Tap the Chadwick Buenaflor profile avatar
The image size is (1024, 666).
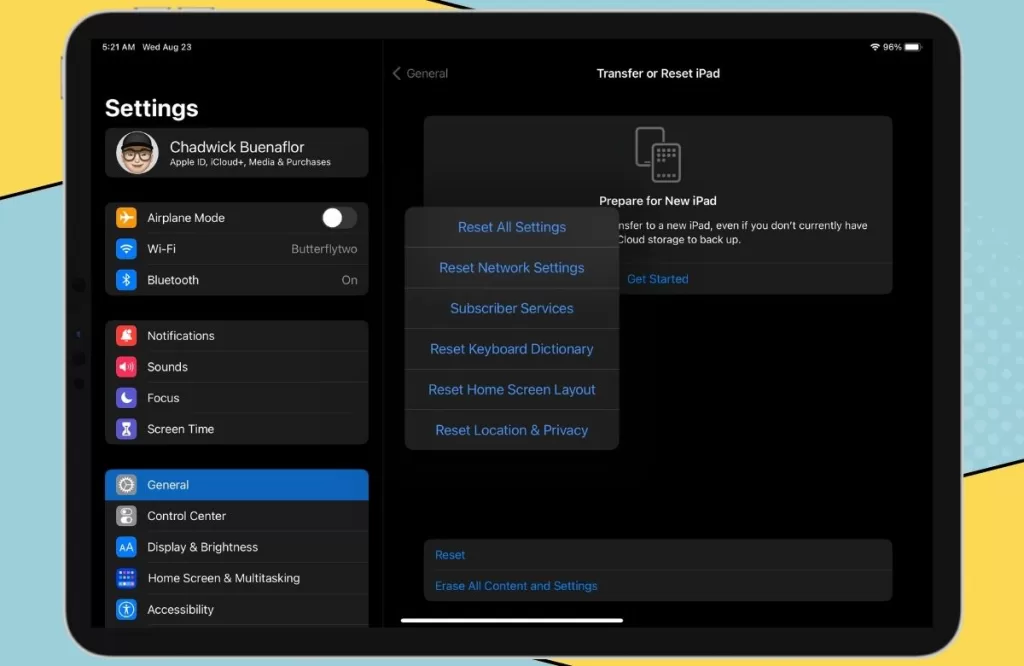point(137,153)
